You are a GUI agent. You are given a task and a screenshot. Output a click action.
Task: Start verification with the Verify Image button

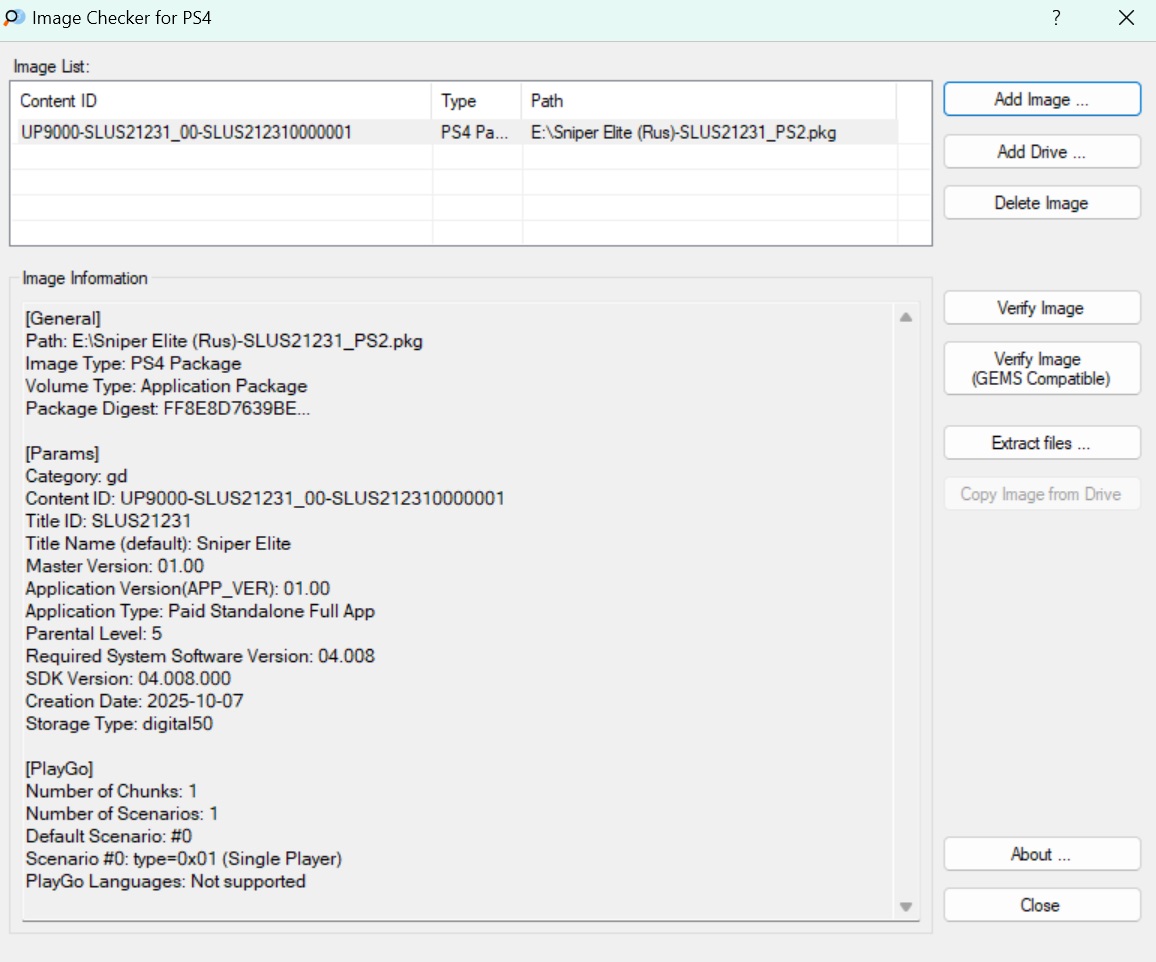(x=1041, y=308)
